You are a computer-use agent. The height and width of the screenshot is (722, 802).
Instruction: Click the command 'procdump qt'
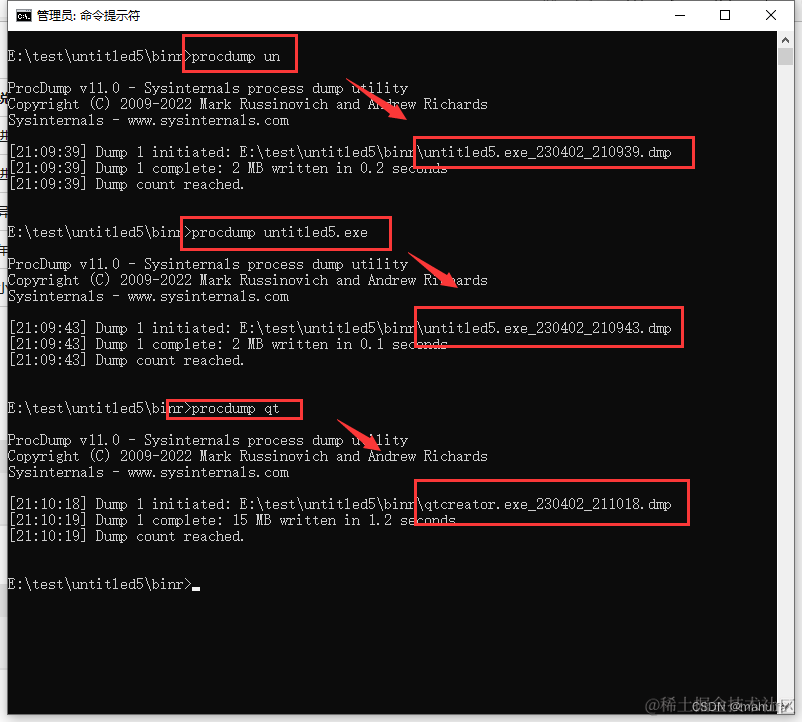coord(236,409)
